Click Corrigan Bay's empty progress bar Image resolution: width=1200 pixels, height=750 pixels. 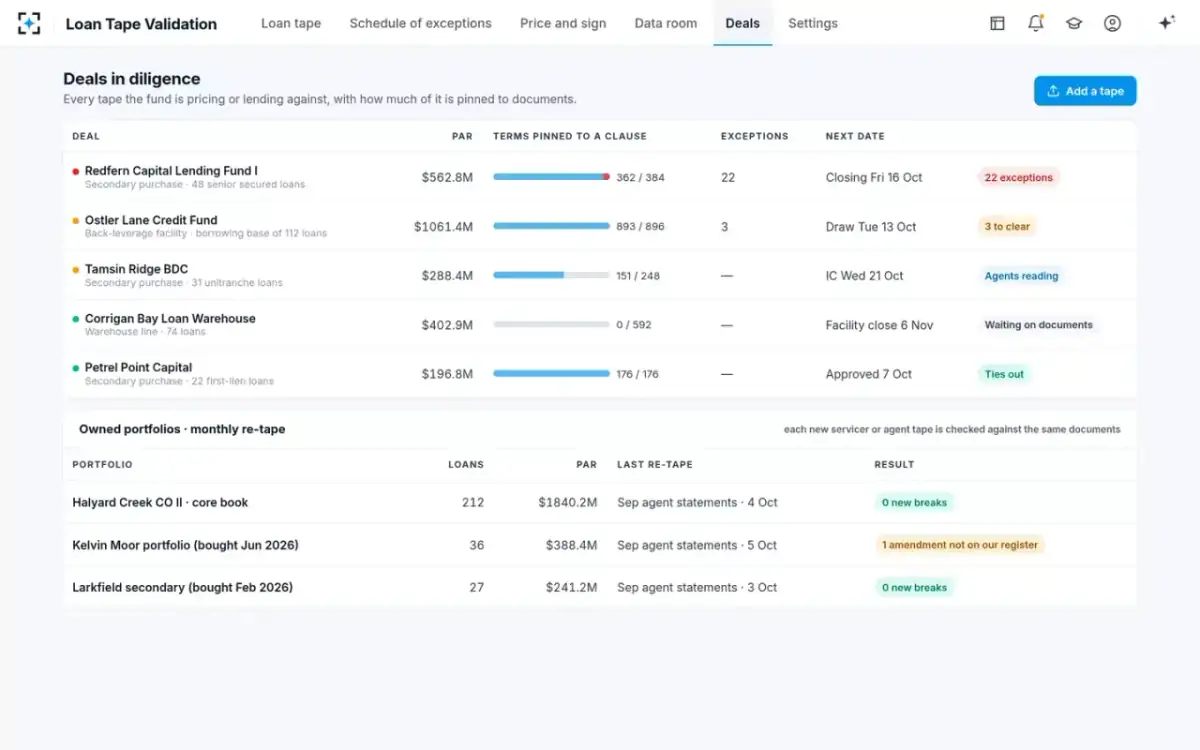coord(551,324)
